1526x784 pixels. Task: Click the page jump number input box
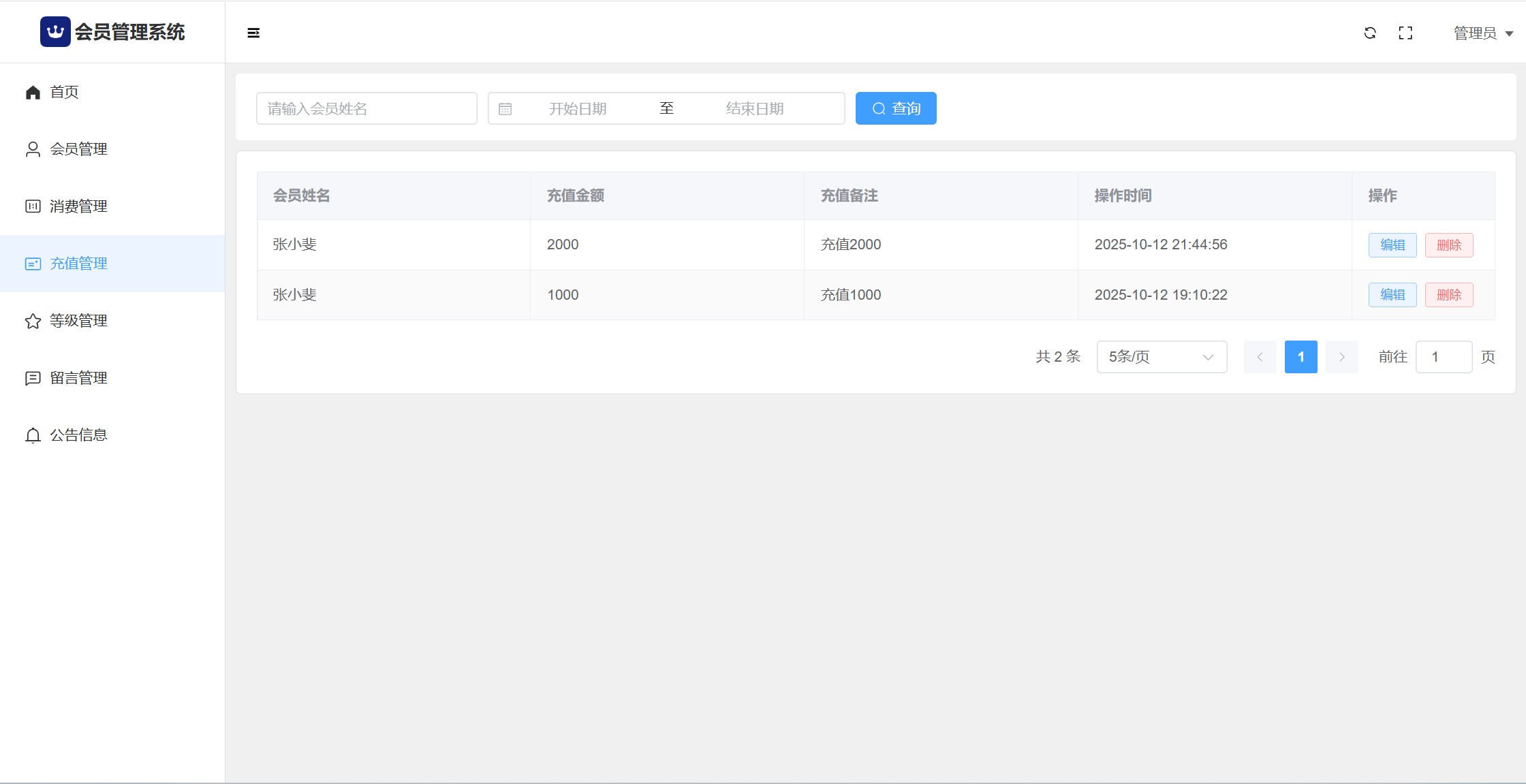[1443, 357]
